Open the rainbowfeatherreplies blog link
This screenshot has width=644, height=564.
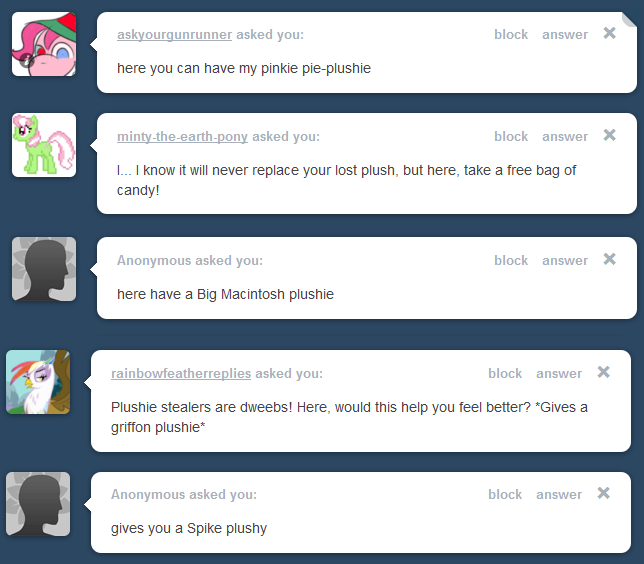181,373
